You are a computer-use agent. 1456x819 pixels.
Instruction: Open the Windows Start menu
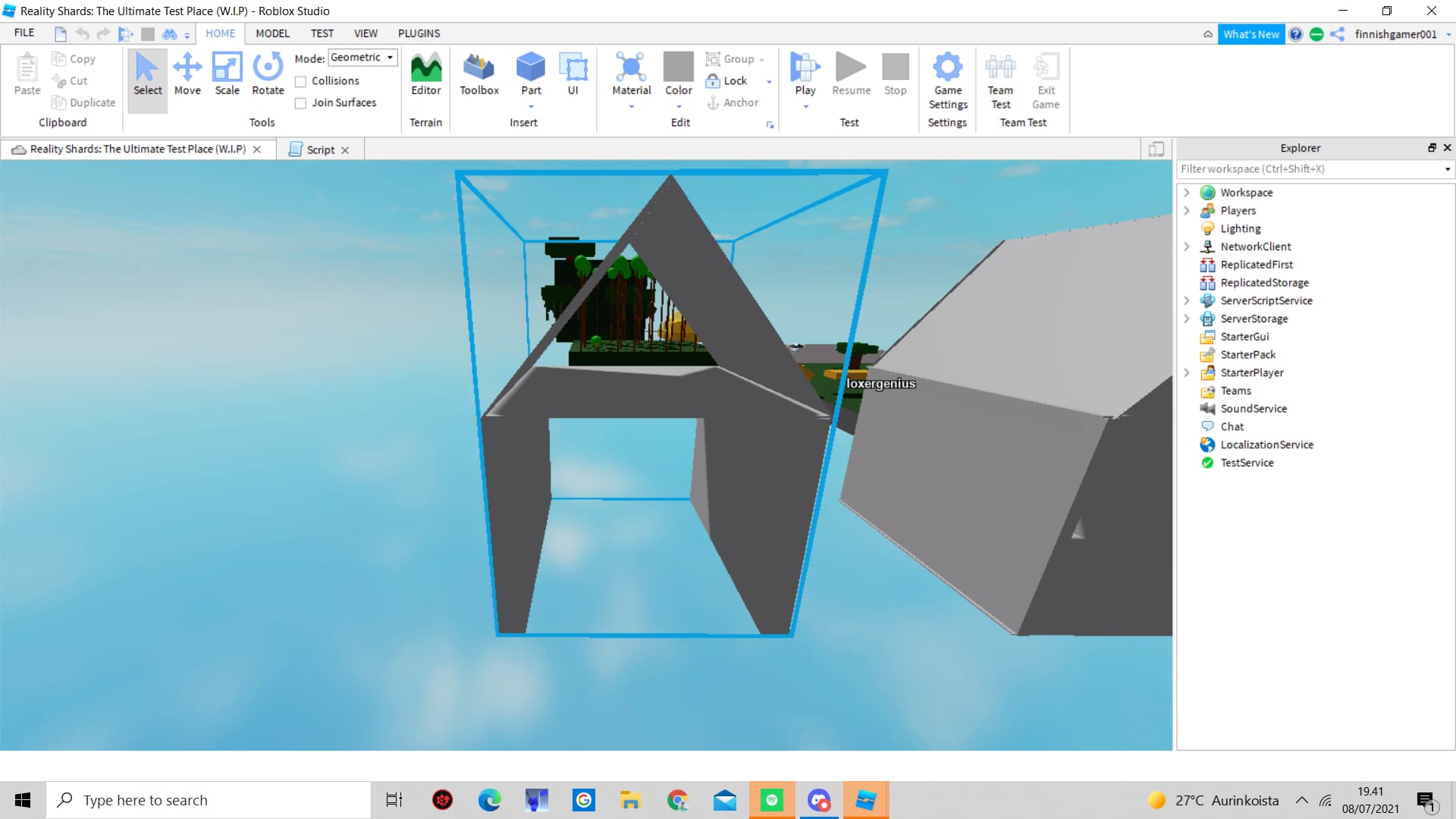click(23, 800)
